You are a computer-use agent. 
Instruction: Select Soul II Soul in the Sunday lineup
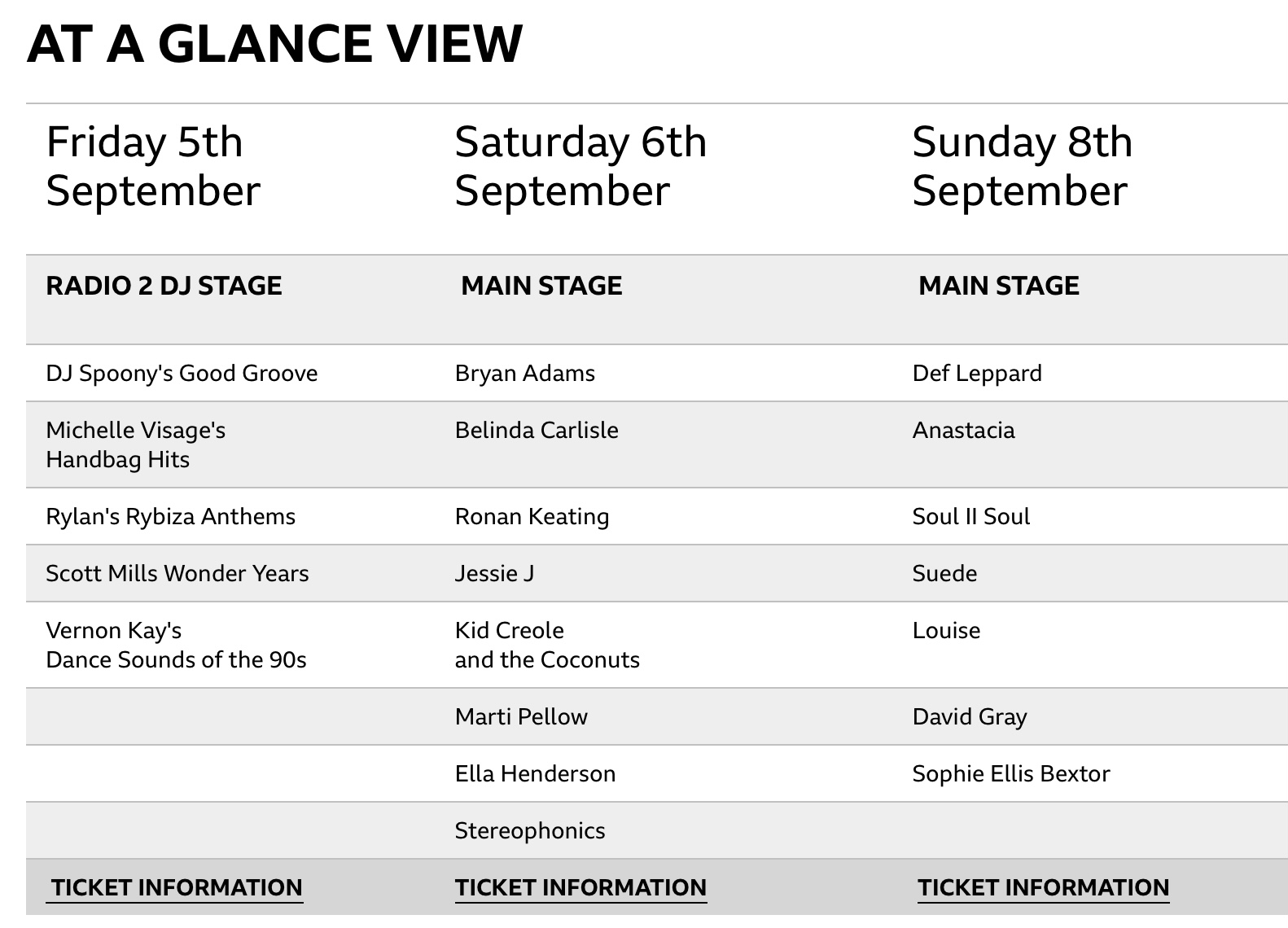[971, 516]
